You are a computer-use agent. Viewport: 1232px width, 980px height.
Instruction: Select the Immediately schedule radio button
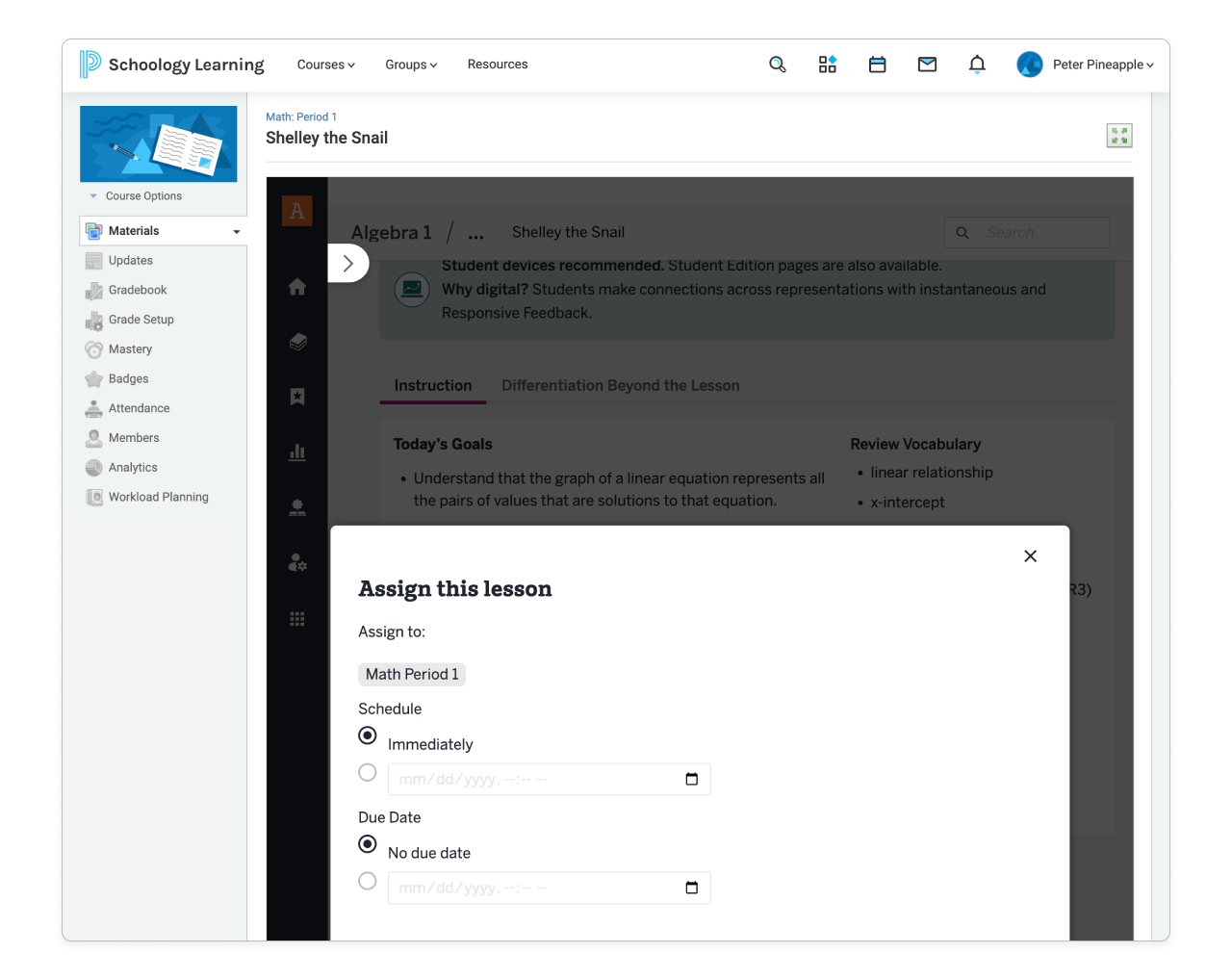[367, 735]
